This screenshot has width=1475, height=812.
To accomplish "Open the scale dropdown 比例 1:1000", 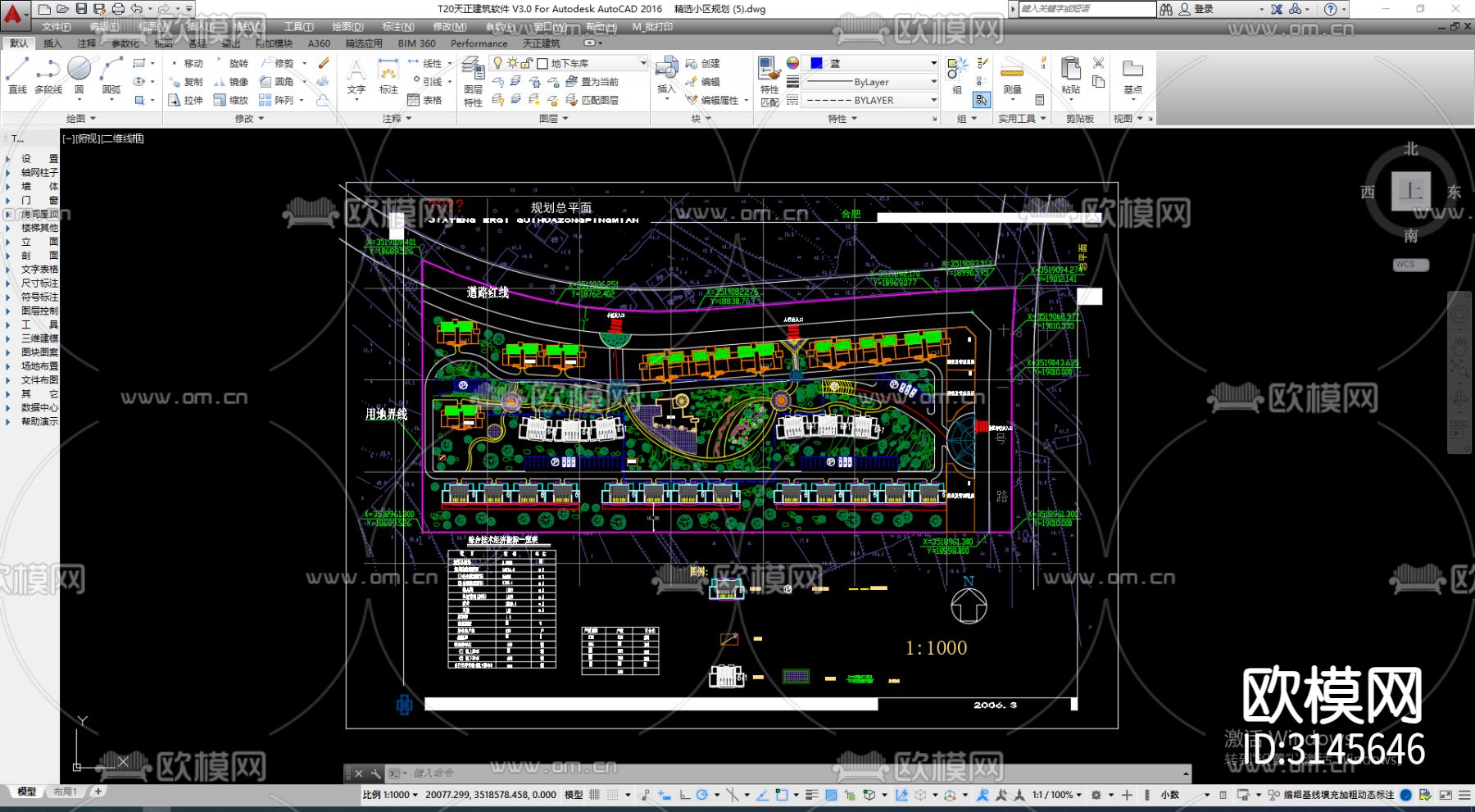I will coord(390,795).
